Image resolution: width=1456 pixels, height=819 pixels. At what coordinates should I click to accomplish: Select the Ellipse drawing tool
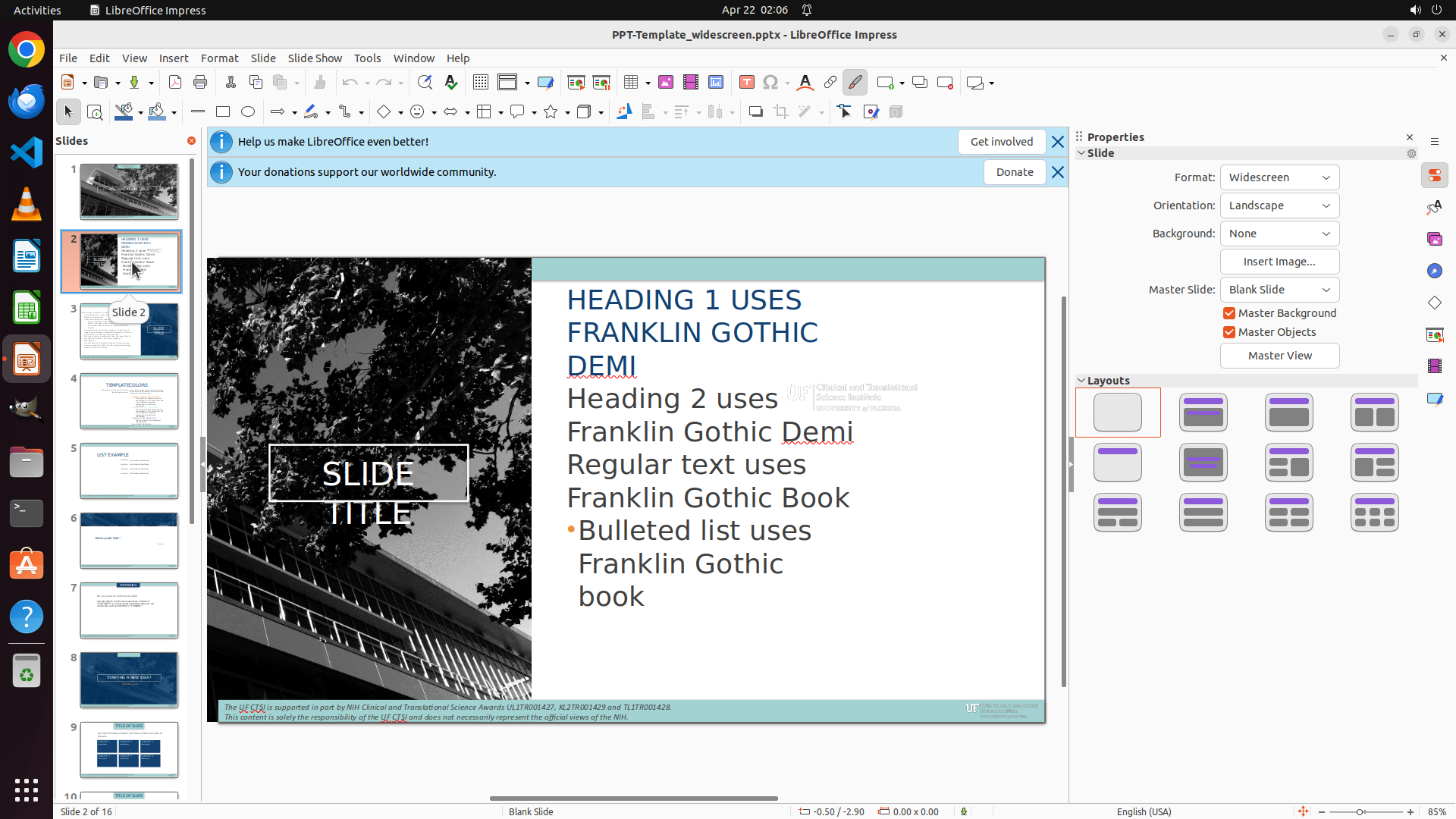pyautogui.click(x=248, y=112)
